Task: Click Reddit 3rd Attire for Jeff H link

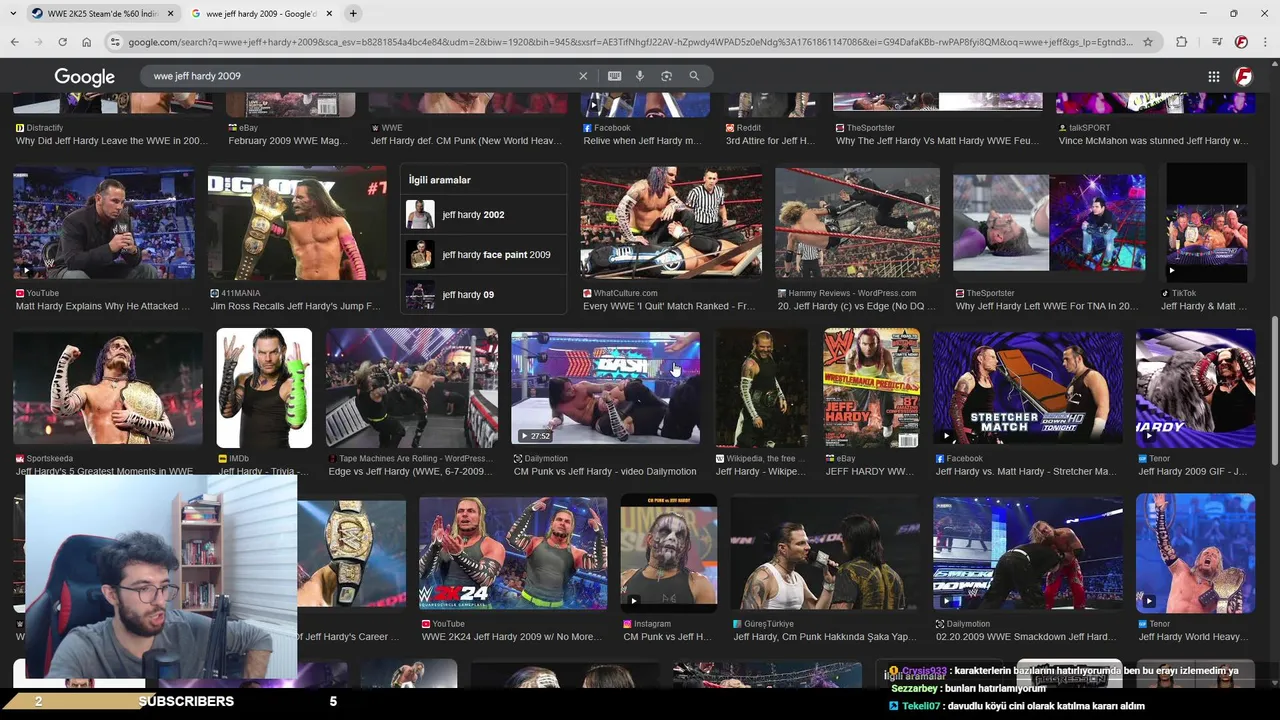Action: click(x=770, y=141)
